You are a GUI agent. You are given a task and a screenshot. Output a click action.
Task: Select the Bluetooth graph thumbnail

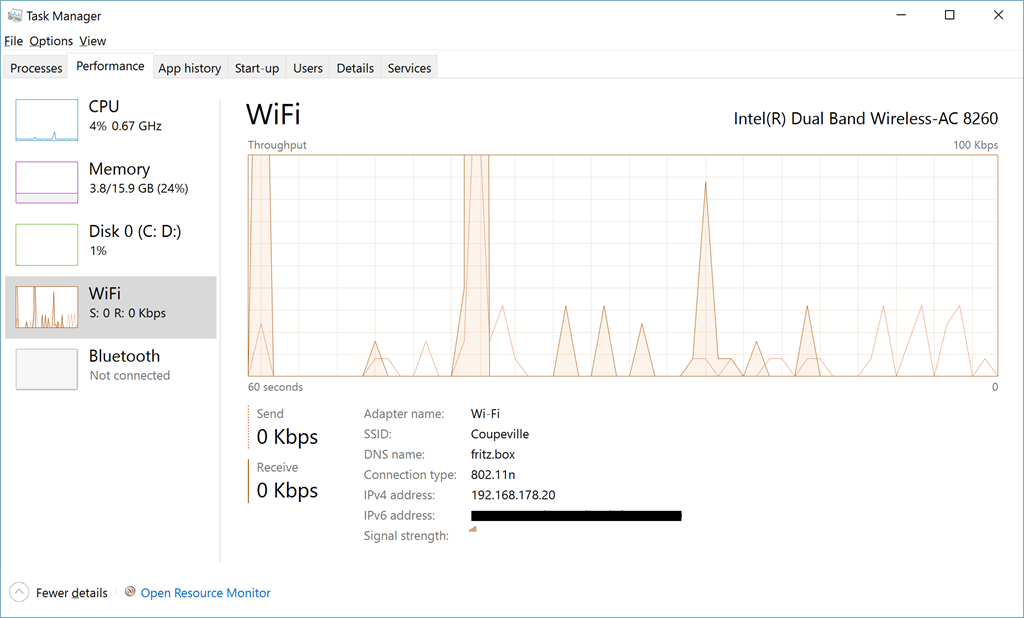pyautogui.click(x=47, y=369)
